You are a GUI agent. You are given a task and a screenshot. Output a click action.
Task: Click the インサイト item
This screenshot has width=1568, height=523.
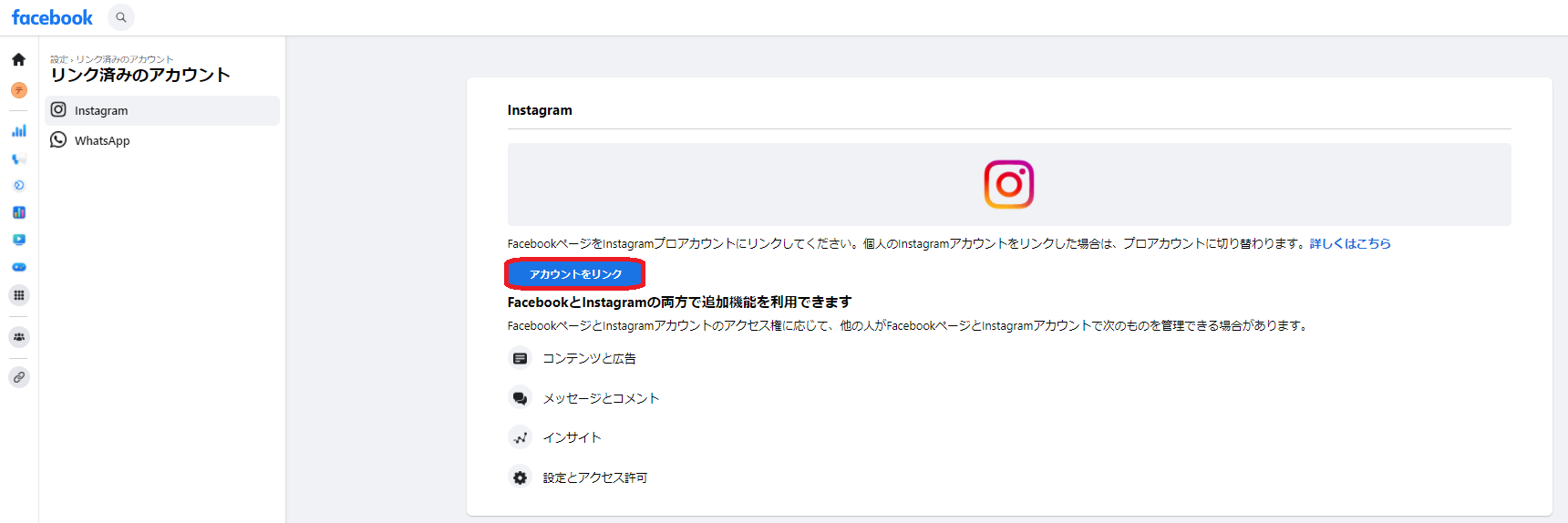click(572, 438)
